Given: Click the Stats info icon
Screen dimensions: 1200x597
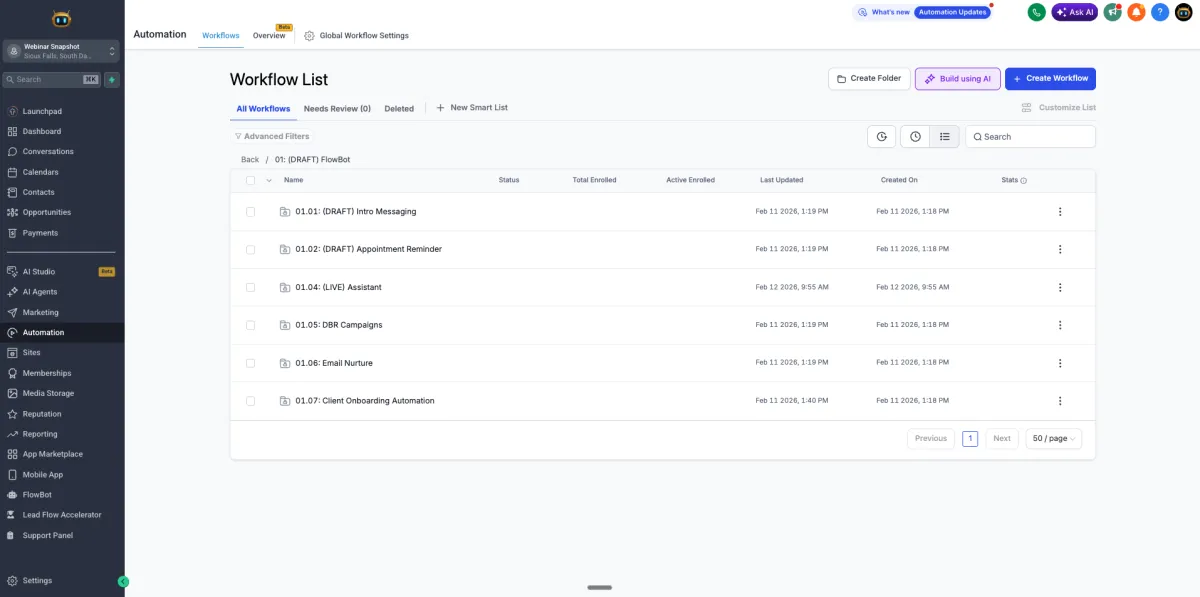Looking at the screenshot, I should 1024,180.
